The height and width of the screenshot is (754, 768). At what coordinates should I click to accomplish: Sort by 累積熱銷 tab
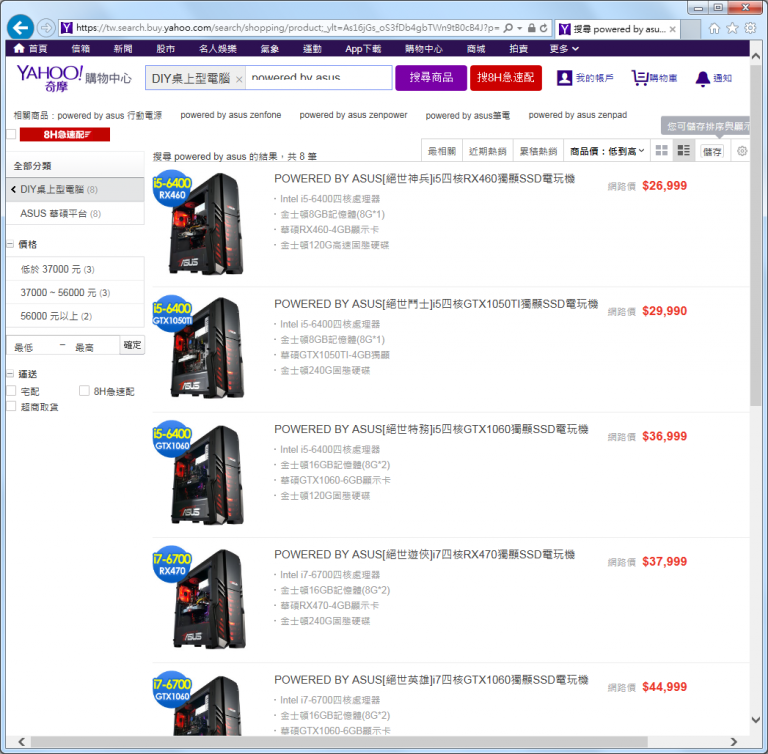click(538, 151)
